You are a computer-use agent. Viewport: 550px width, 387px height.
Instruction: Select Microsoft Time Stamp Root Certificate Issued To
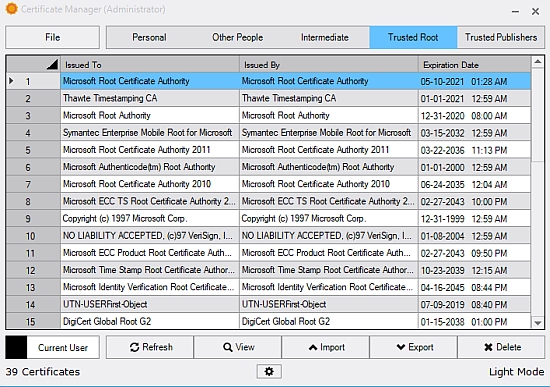[x=150, y=270]
